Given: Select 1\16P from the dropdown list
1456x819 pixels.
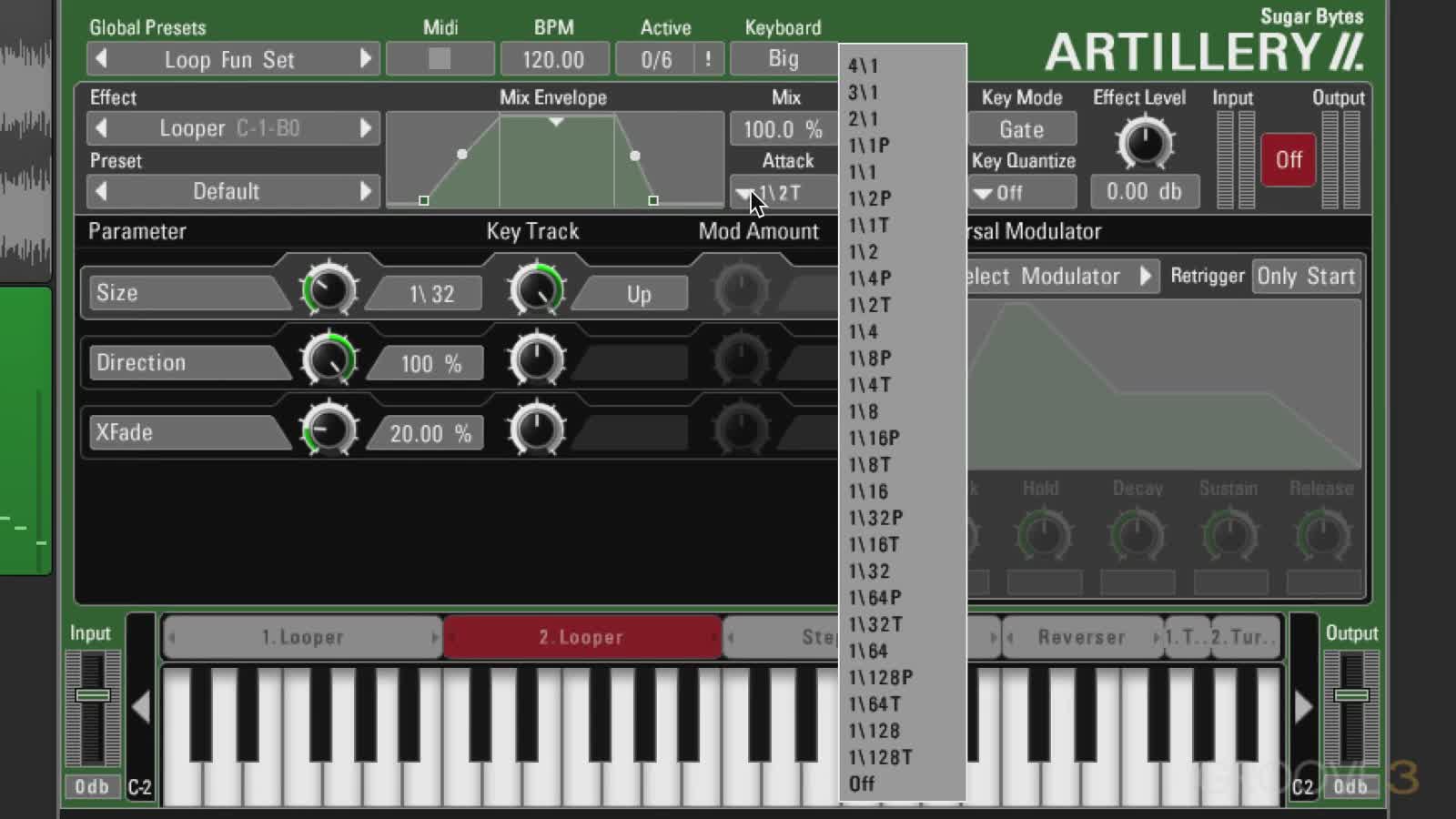Looking at the screenshot, I should point(902,438).
